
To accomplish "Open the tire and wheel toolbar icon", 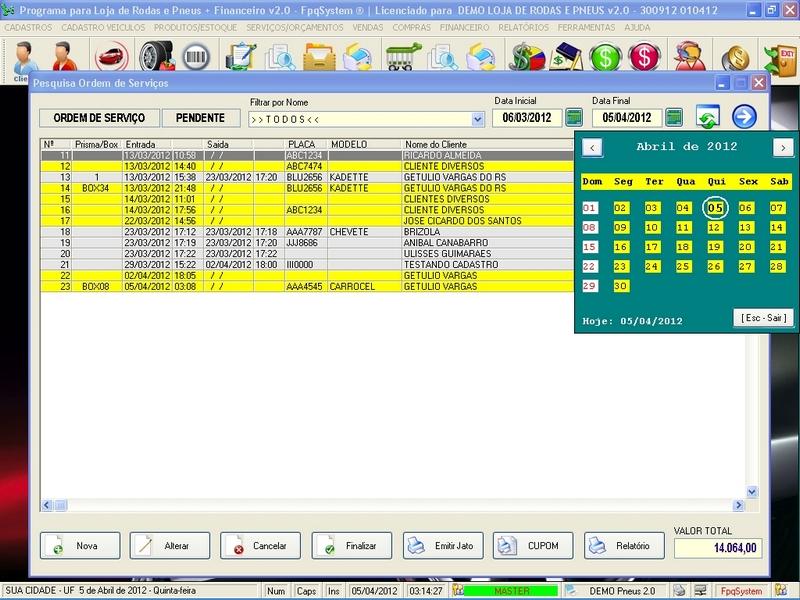I will (x=153, y=55).
